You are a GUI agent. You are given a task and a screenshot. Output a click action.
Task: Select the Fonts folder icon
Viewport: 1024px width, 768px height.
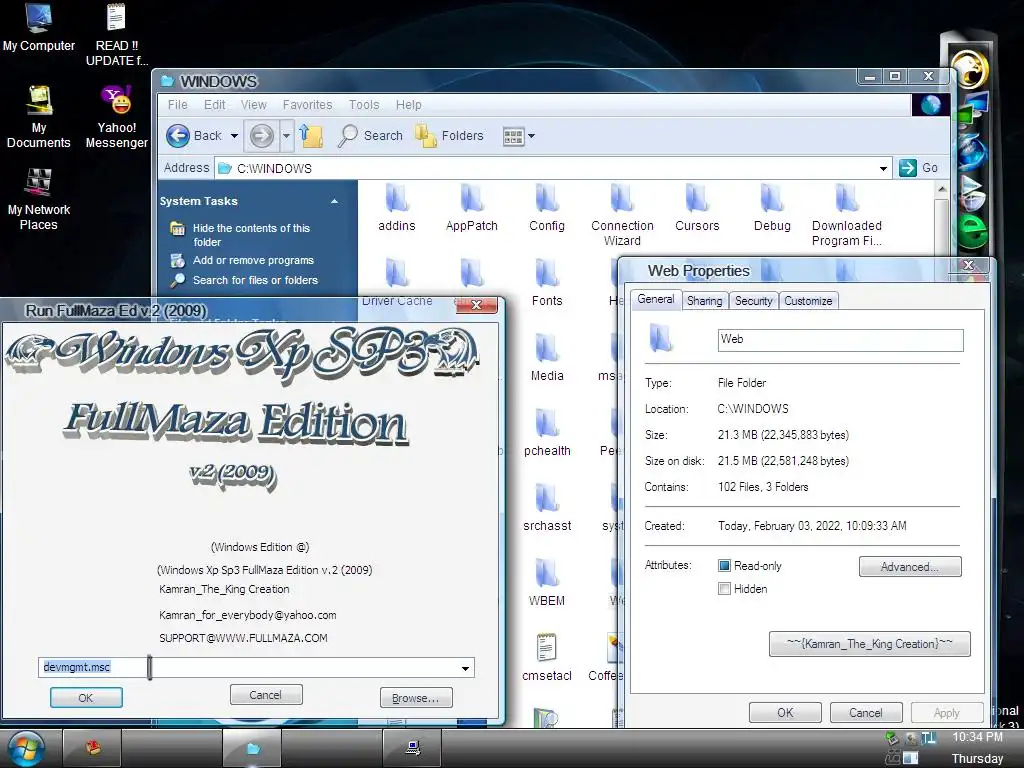coord(547,273)
